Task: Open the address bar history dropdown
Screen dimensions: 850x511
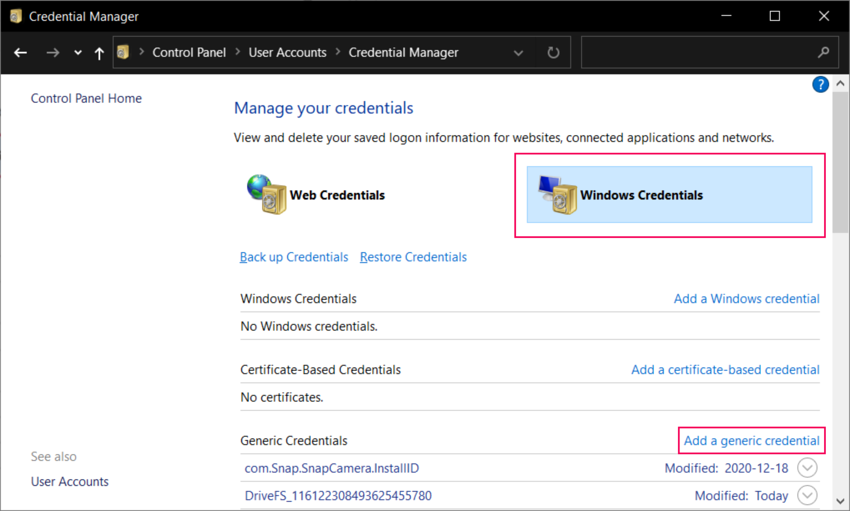Action: (517, 52)
